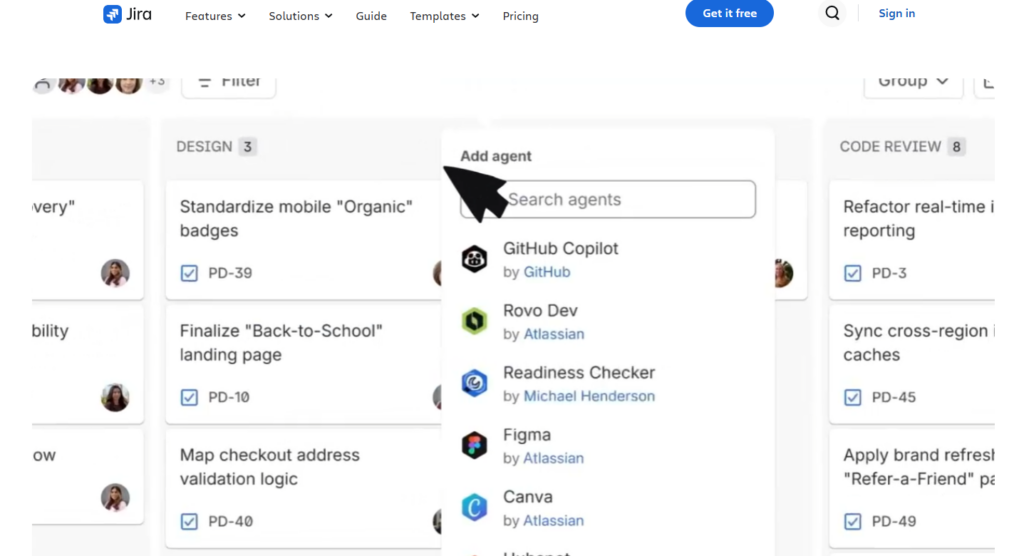Click the Get it free button
The height and width of the screenshot is (556, 1024).
[729, 13]
